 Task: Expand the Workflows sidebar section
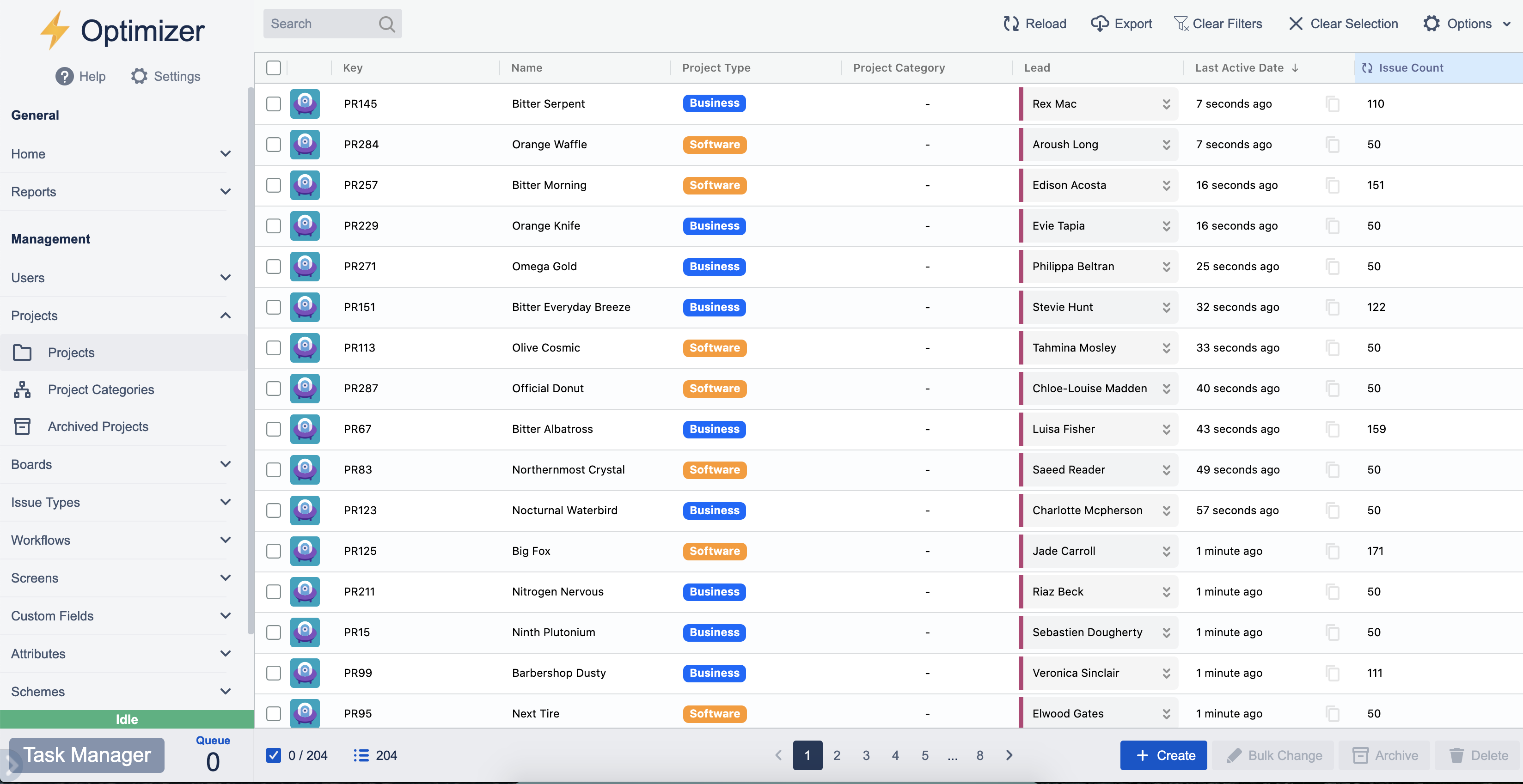(x=225, y=540)
